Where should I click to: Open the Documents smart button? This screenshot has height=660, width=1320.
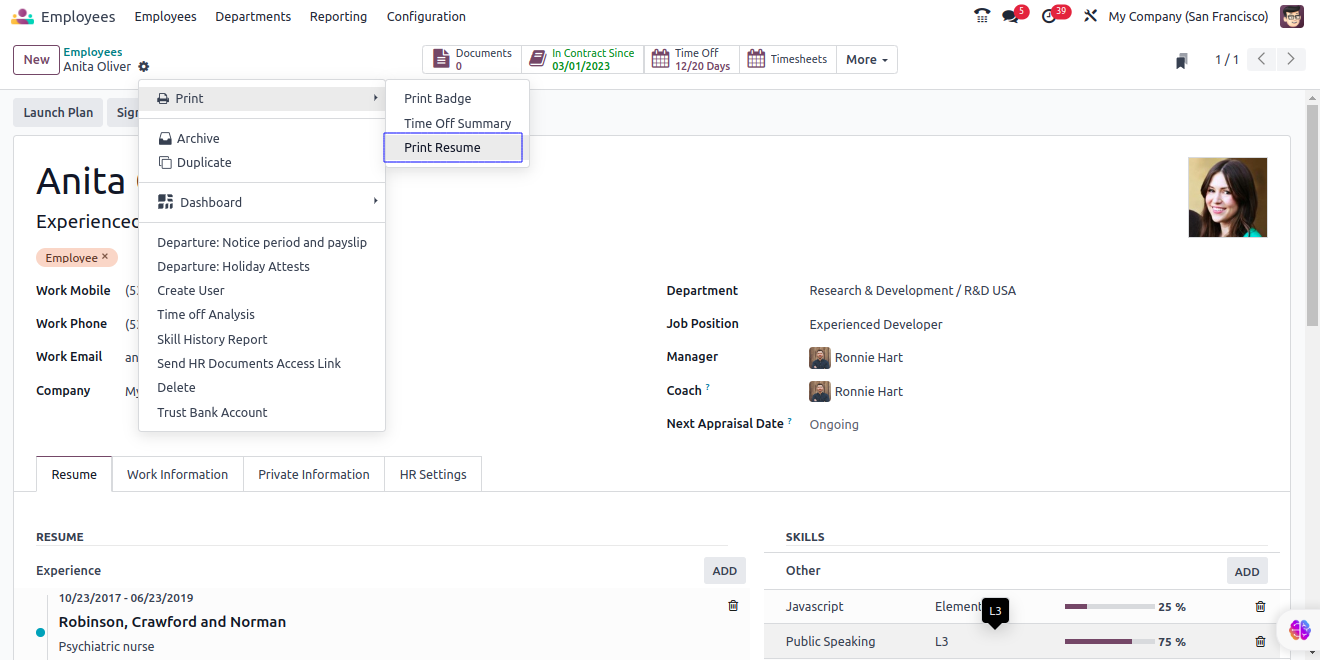point(473,60)
